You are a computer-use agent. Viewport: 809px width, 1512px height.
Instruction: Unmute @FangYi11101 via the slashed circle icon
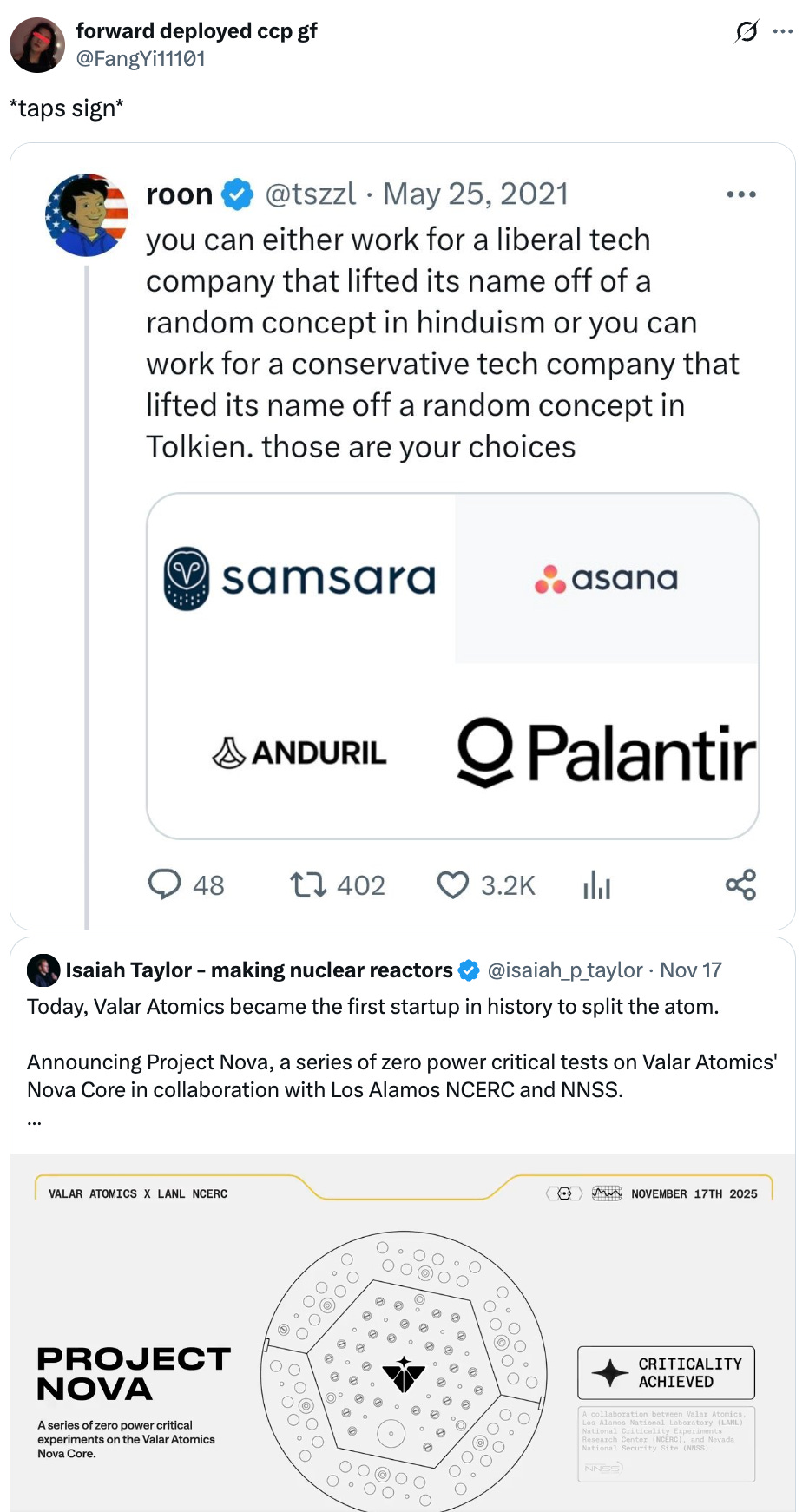tap(745, 30)
